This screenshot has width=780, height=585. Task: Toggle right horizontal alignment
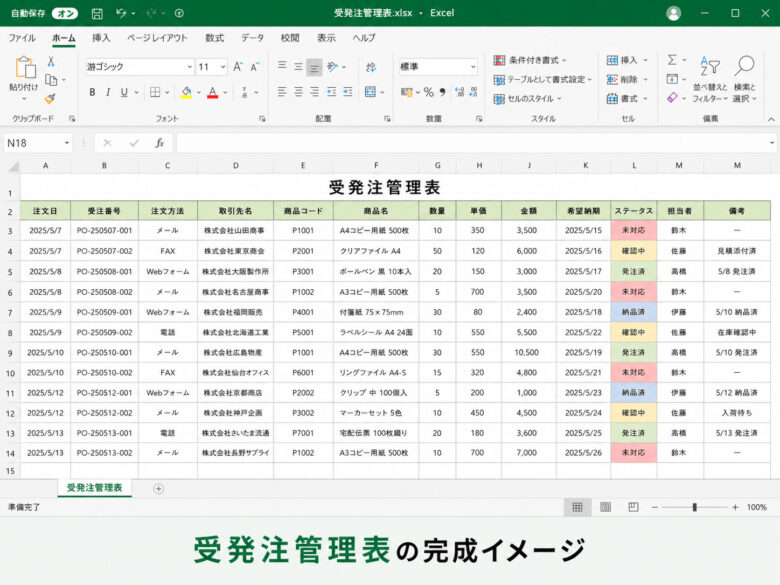coord(314,92)
